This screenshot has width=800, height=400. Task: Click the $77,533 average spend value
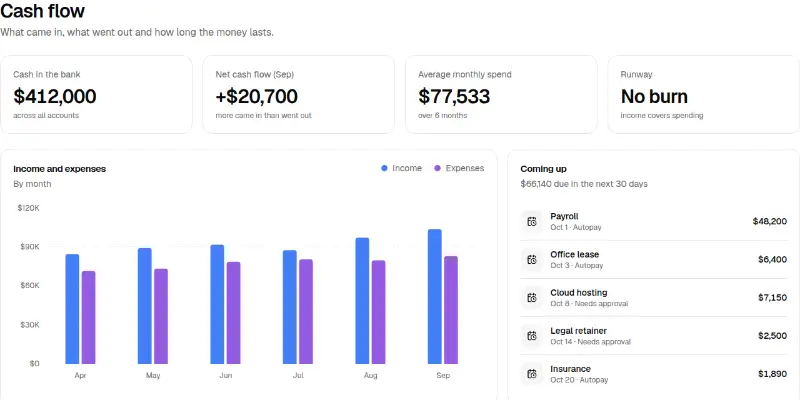tap(454, 96)
